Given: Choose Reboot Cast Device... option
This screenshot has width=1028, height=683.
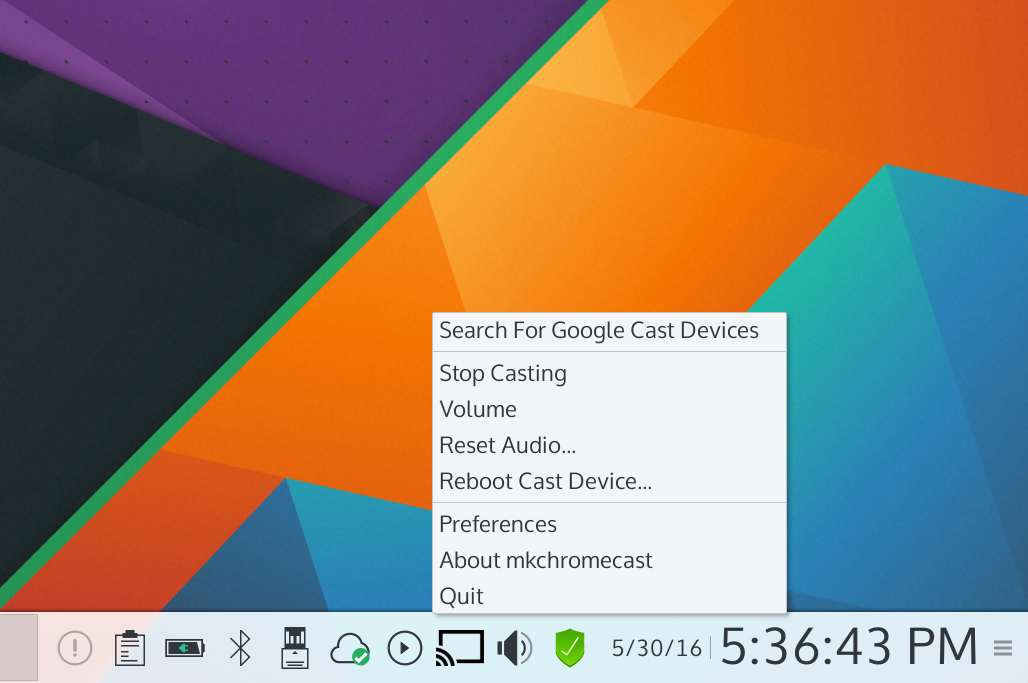Looking at the screenshot, I should (x=545, y=482).
